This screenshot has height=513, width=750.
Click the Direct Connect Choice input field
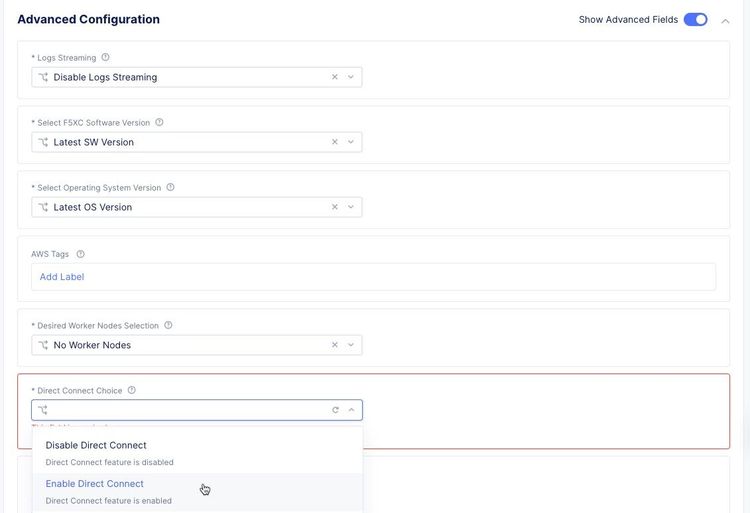pyautogui.click(x=185, y=410)
